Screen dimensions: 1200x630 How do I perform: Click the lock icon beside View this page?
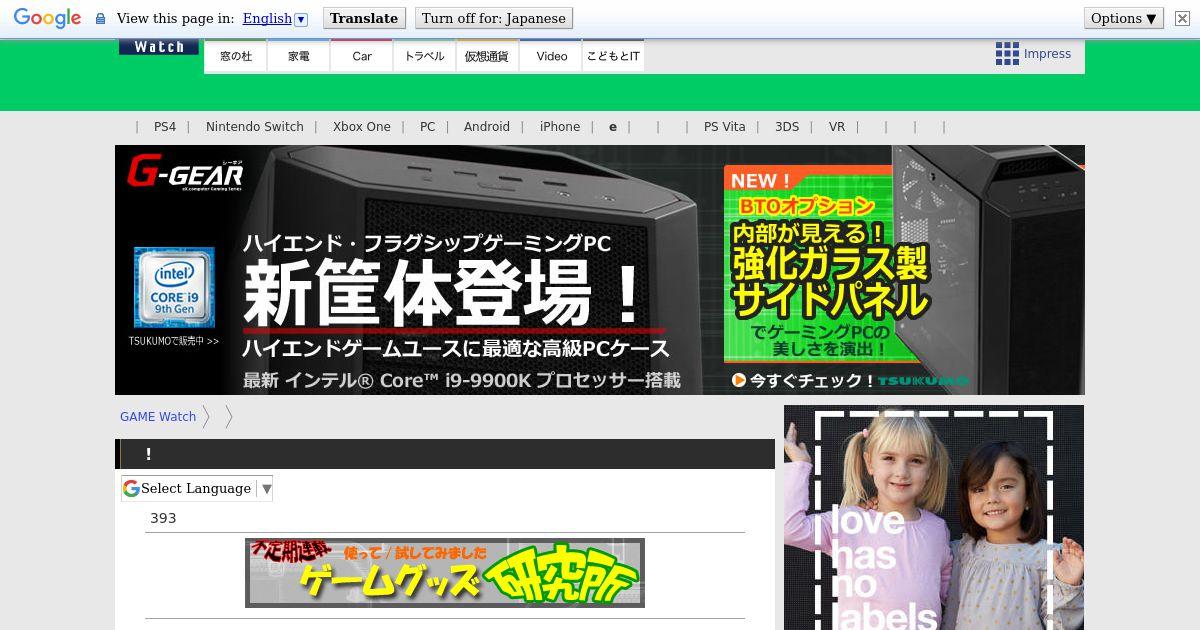(x=100, y=19)
